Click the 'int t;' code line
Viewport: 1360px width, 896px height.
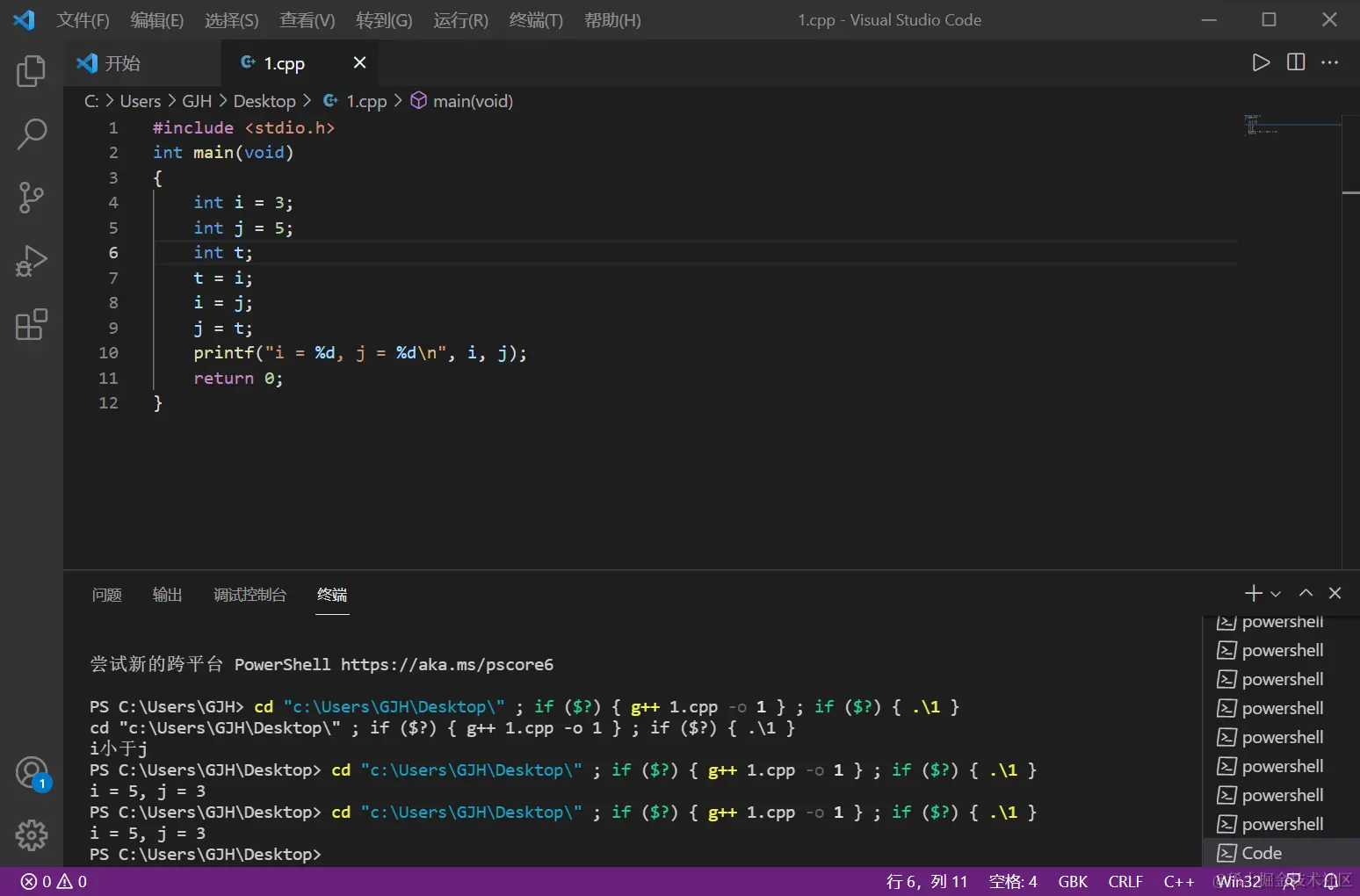point(223,253)
